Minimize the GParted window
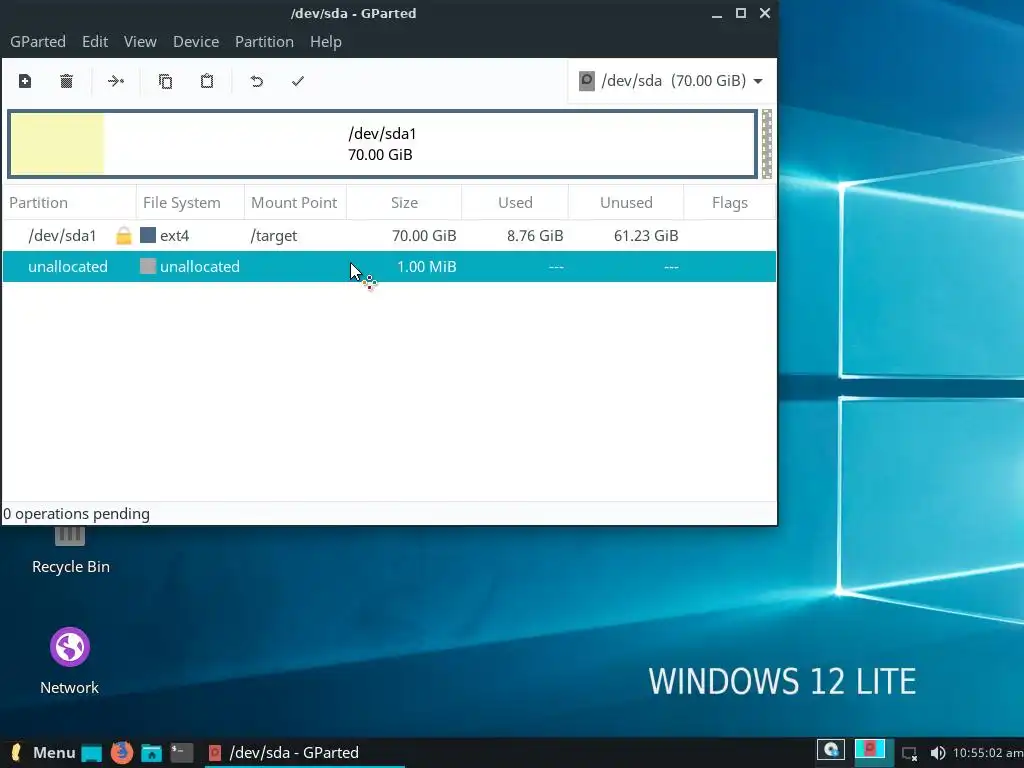The width and height of the screenshot is (1024, 768). (x=717, y=14)
